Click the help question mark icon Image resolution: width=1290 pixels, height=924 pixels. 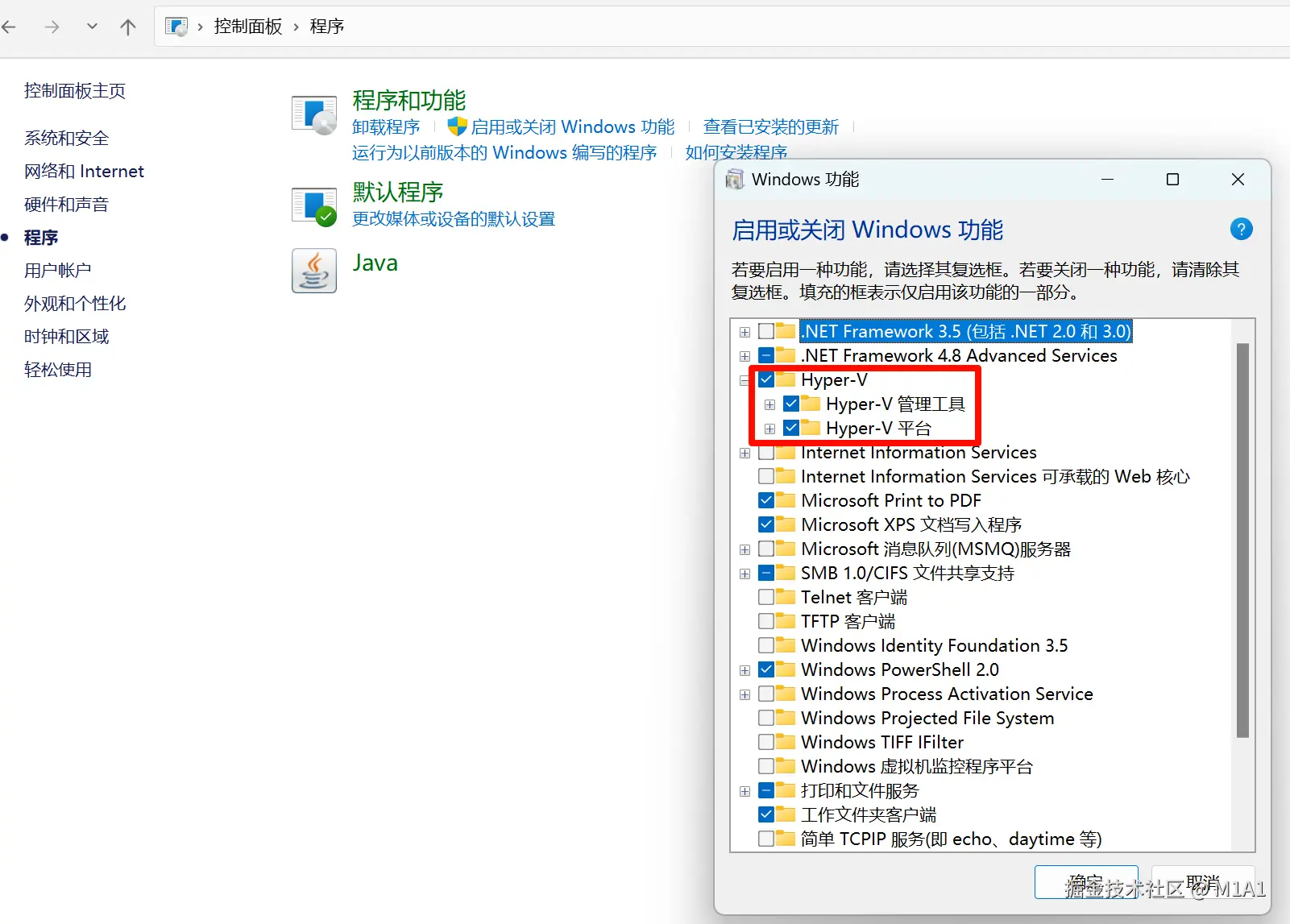coord(1241,230)
